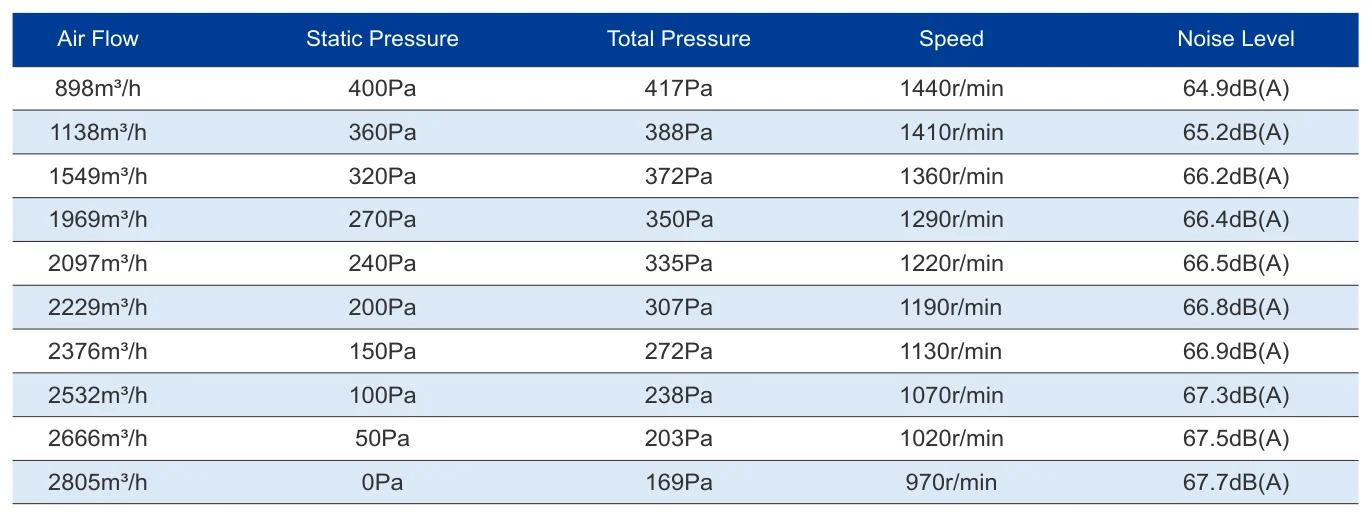Select the 66.4dB(A) noise level cell
Screen dimensions: 1372x517
(1236, 220)
